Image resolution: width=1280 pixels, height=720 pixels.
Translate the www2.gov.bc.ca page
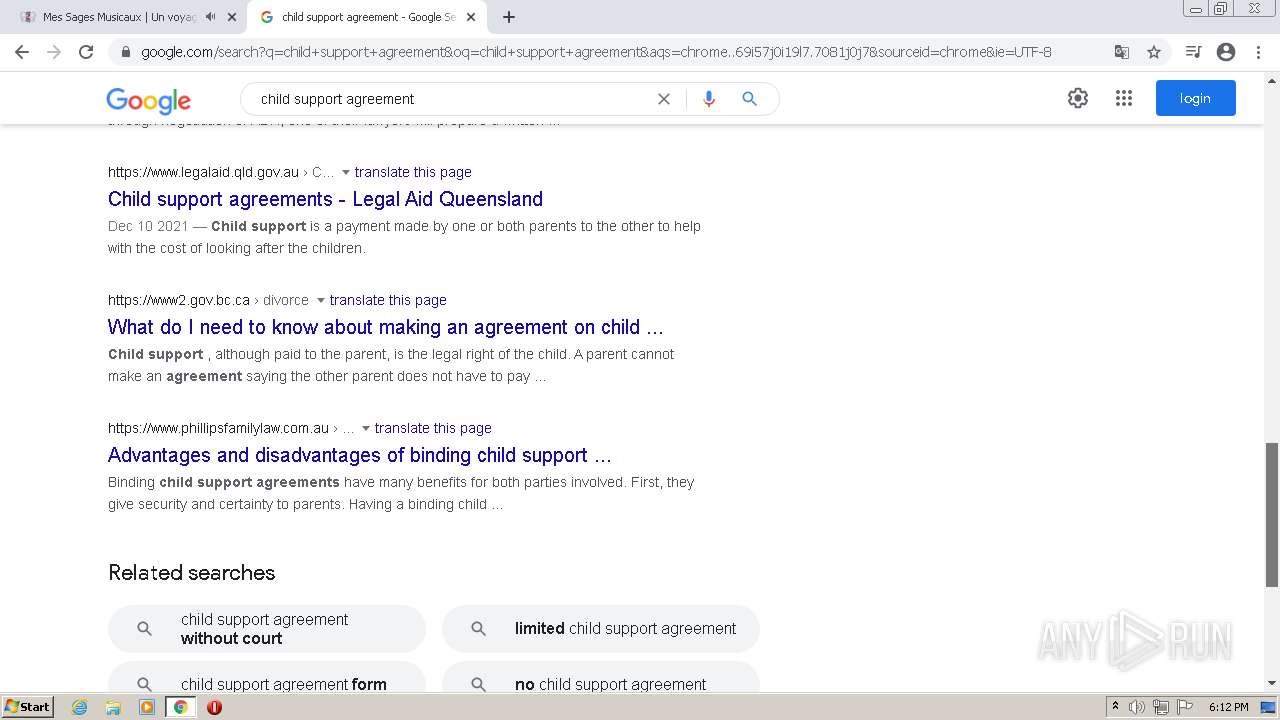388,300
